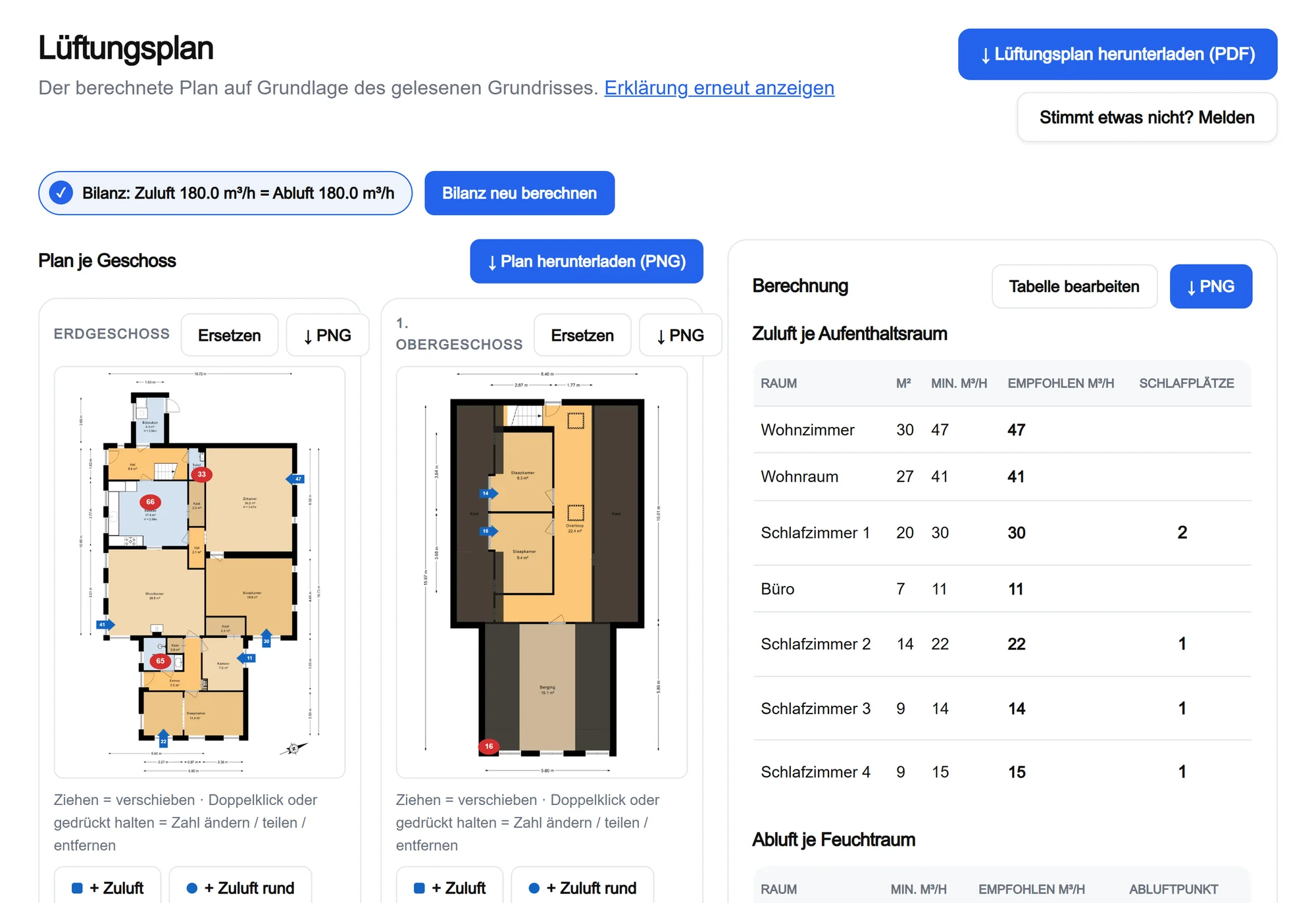
Task: Click 'Stimmt etwas nicht? Melden' button
Action: pos(1147,117)
